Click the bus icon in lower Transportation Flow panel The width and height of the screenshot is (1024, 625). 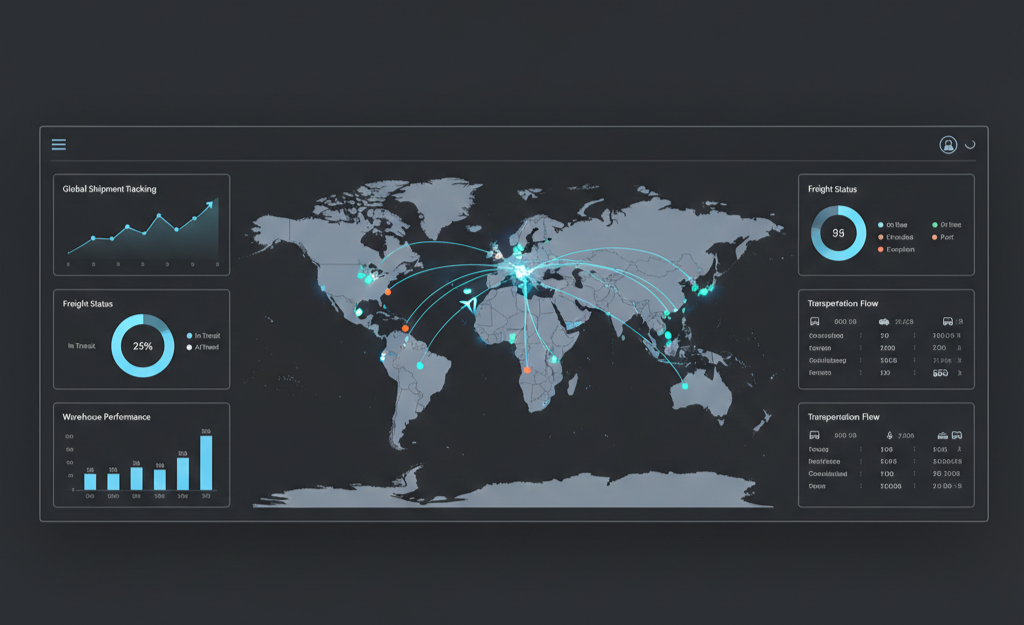point(958,435)
